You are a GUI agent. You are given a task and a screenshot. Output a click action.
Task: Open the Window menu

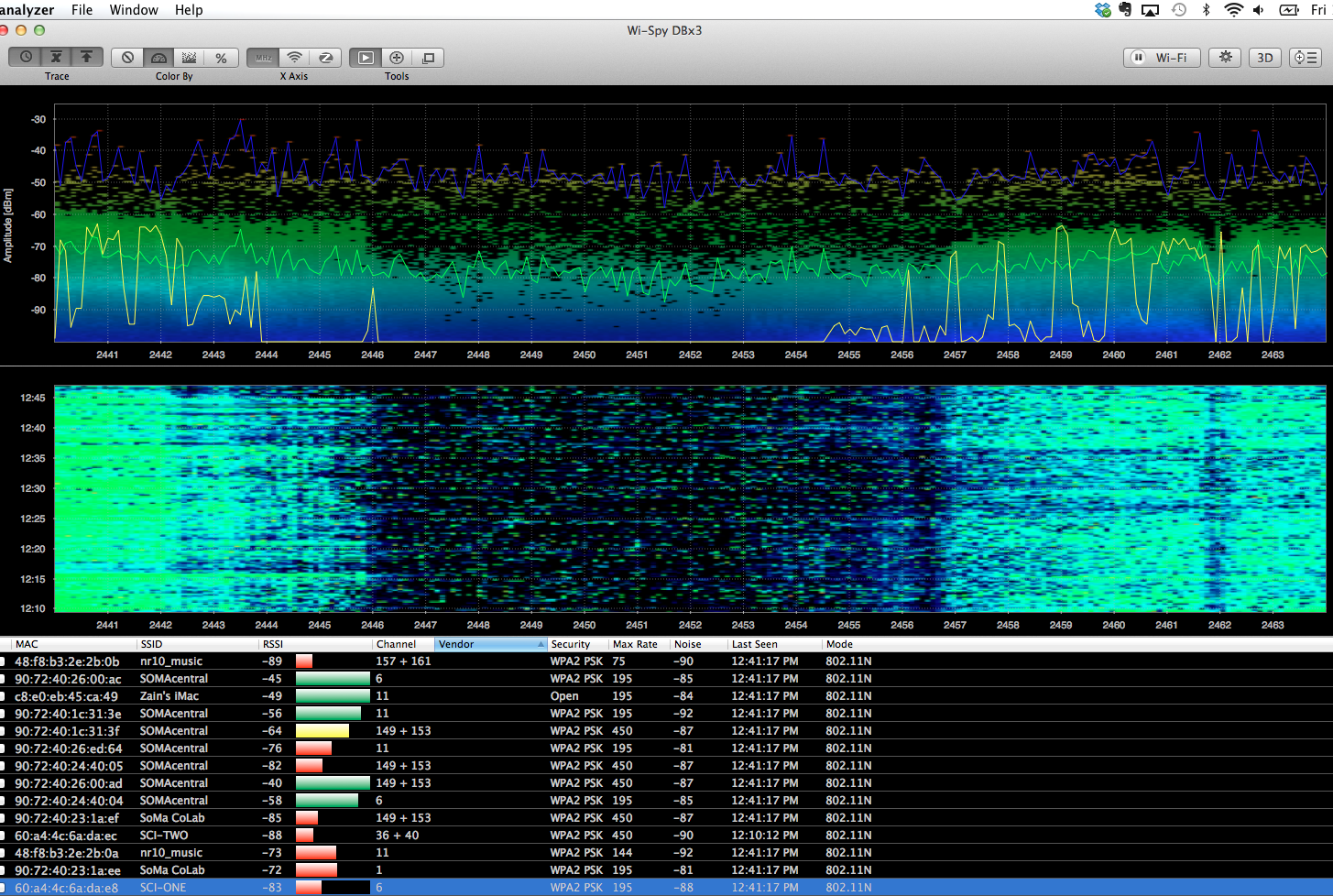pos(134,10)
